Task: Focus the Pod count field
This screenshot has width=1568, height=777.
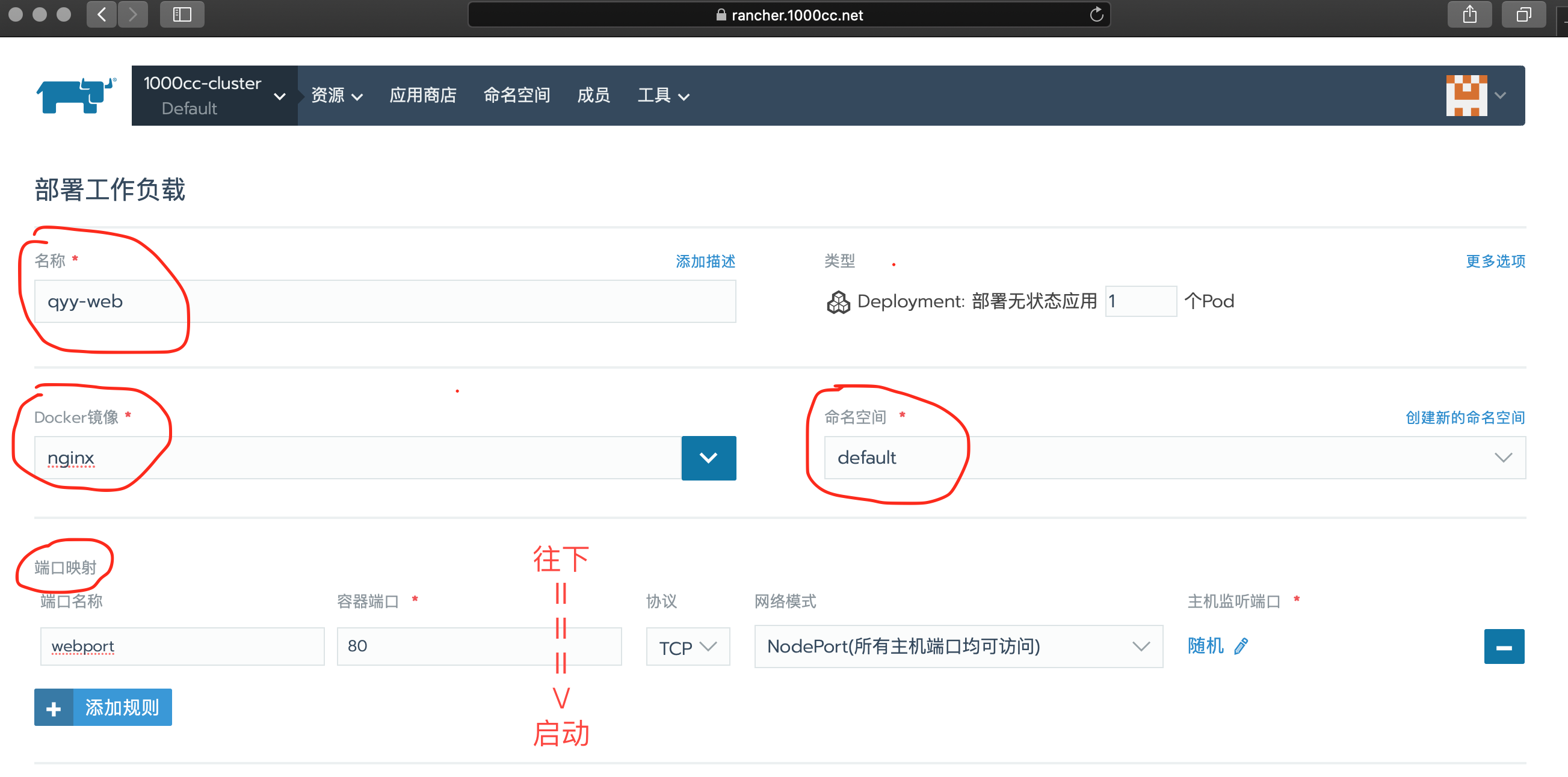Action: (1141, 301)
